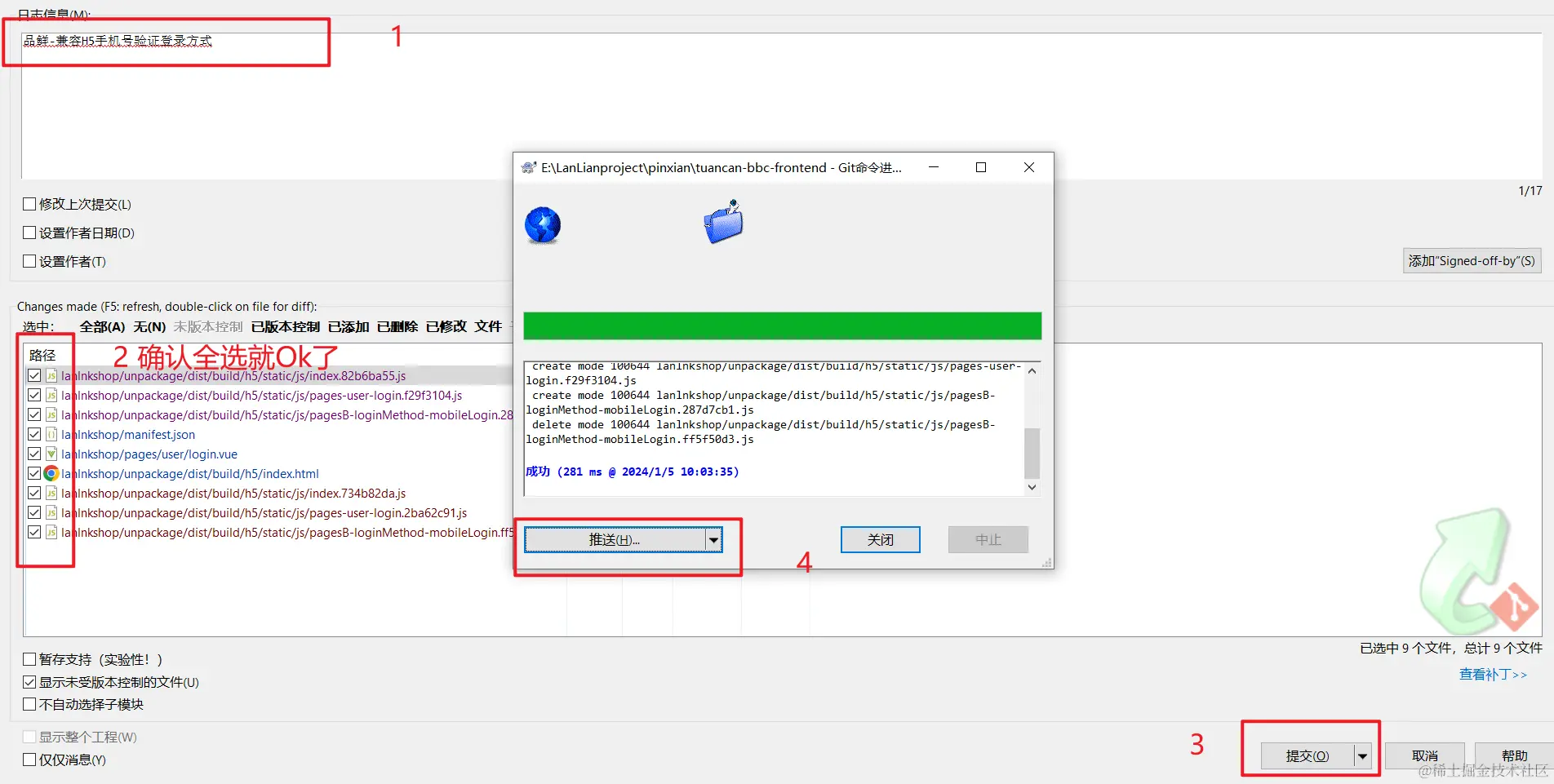Enable 仅仅消息(Y) checkbox
The width and height of the screenshot is (1554, 784).
point(29,760)
